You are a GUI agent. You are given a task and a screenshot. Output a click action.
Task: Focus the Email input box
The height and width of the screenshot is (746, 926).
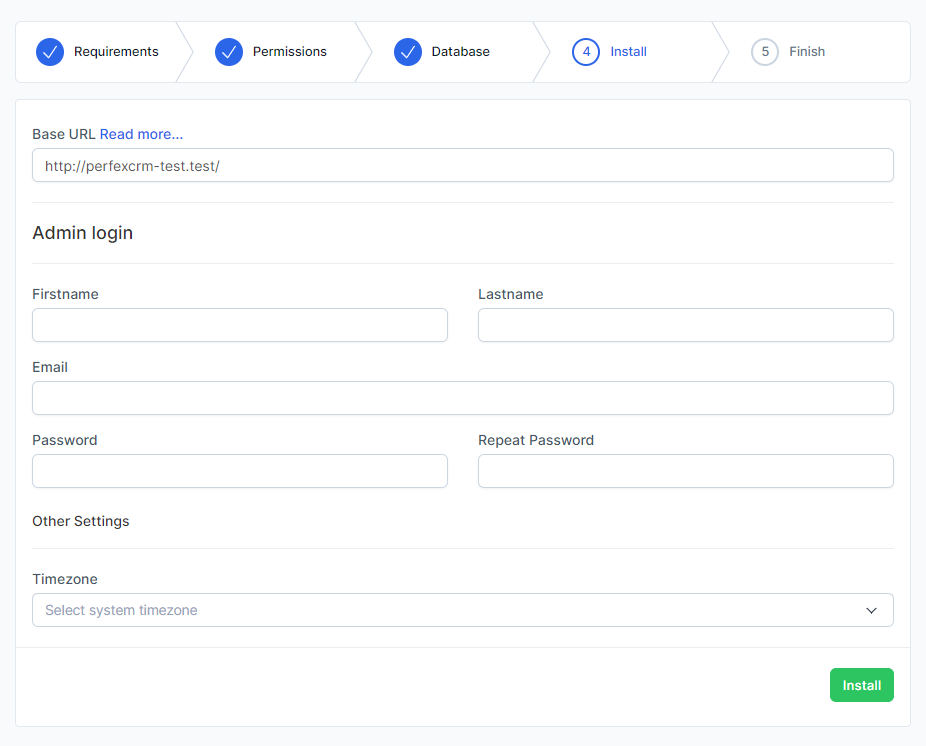[x=462, y=398]
